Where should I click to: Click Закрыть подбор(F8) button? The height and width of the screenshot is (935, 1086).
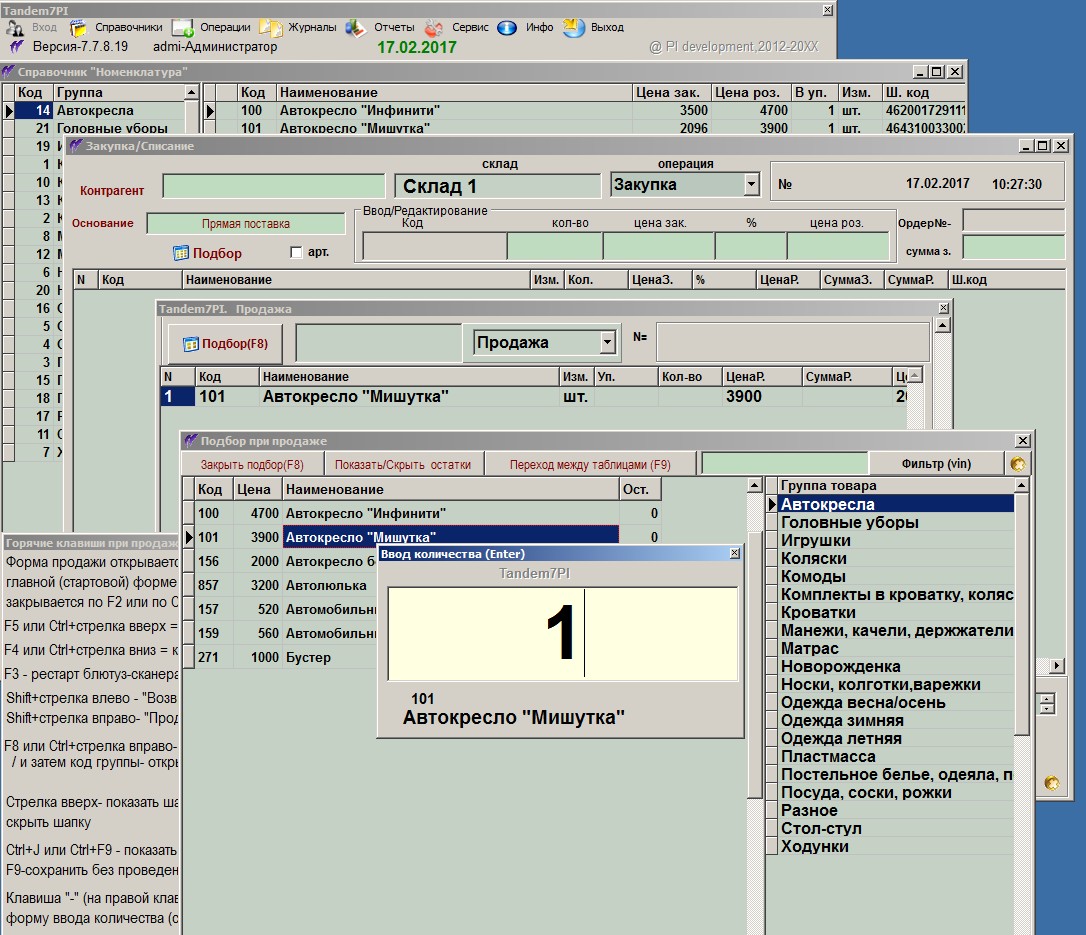pos(252,465)
